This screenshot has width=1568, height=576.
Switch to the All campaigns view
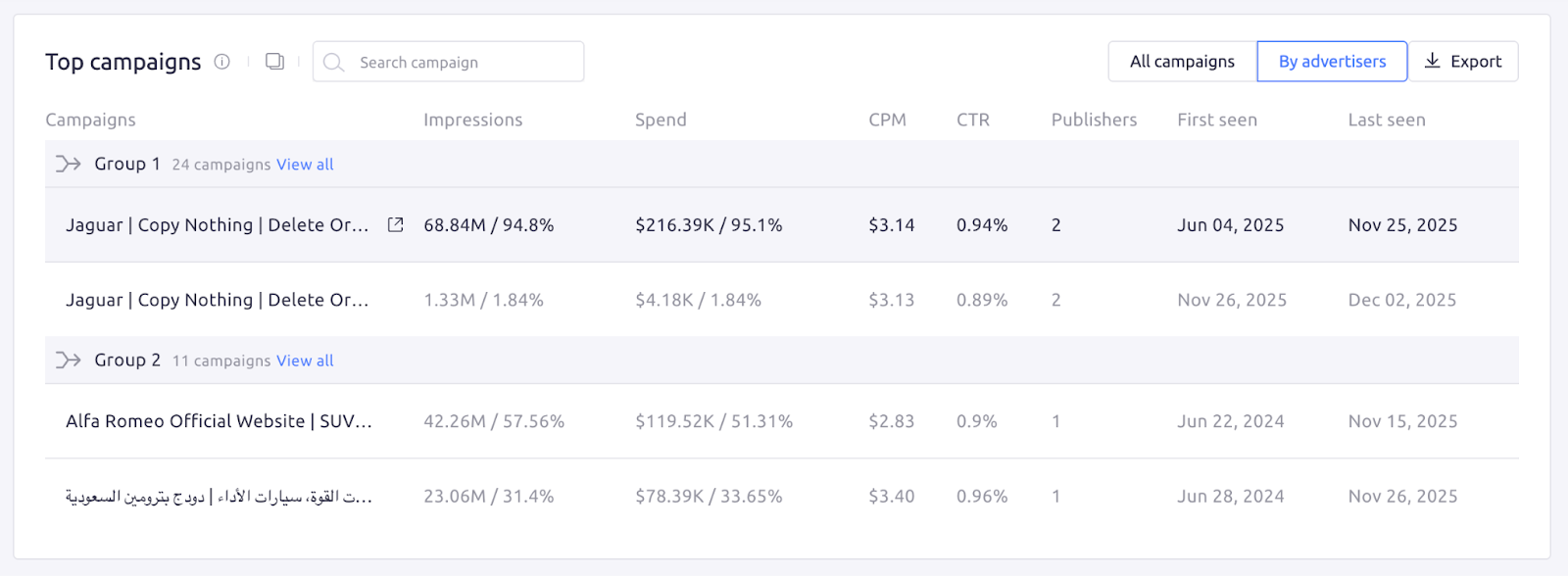[x=1181, y=61]
